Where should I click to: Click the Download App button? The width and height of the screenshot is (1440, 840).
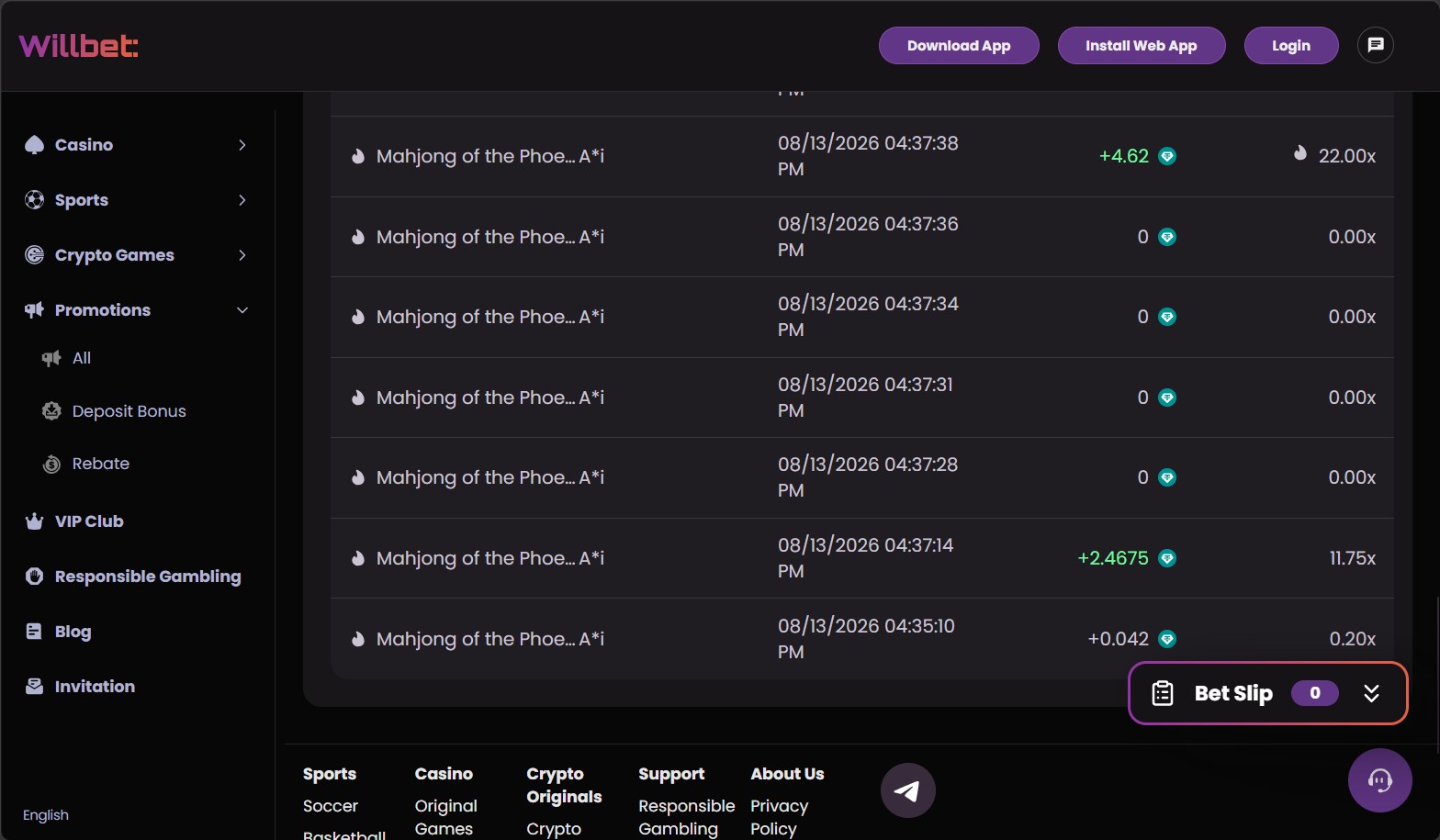[x=959, y=45]
